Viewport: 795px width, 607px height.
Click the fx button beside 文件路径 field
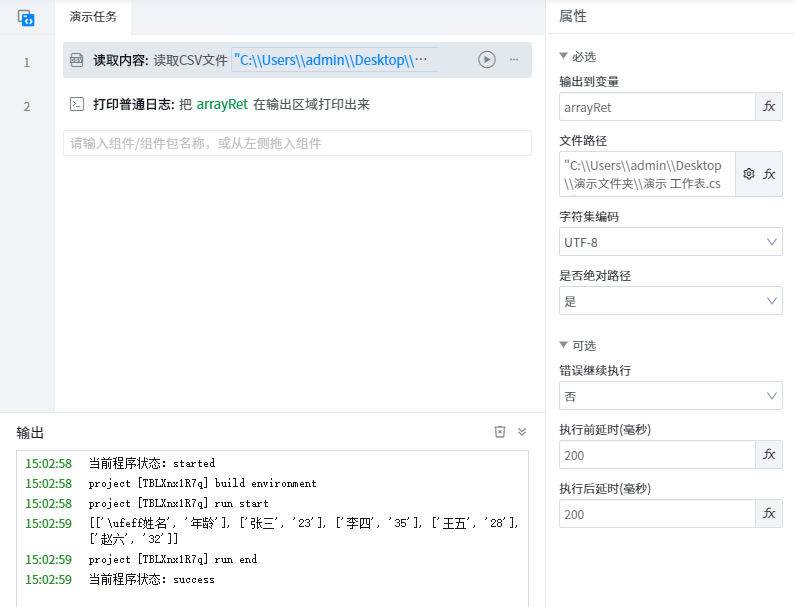(x=769, y=174)
